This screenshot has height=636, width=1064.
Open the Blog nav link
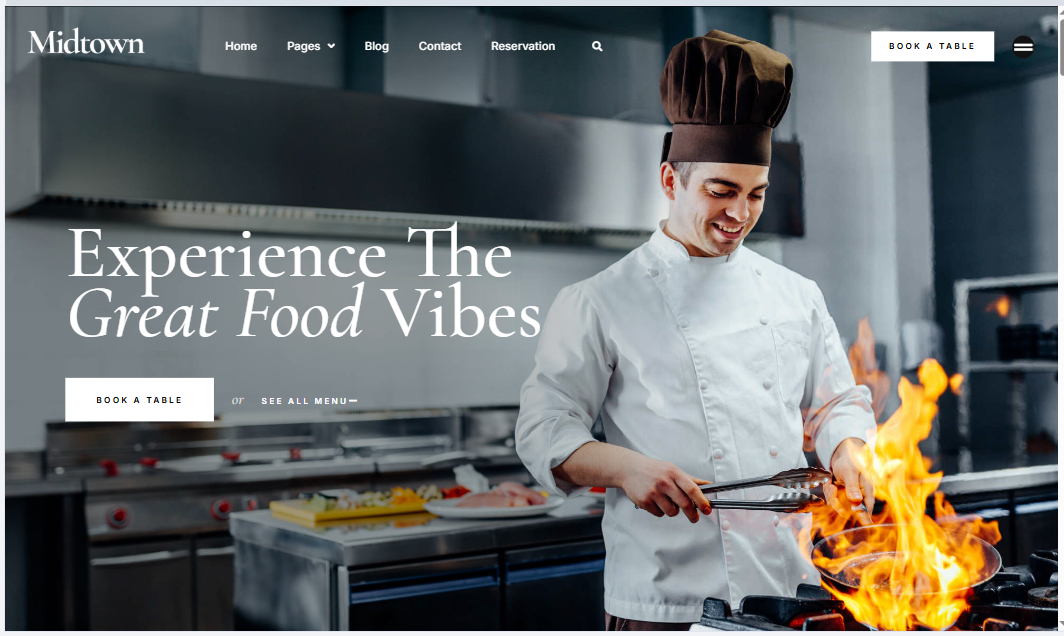[377, 46]
